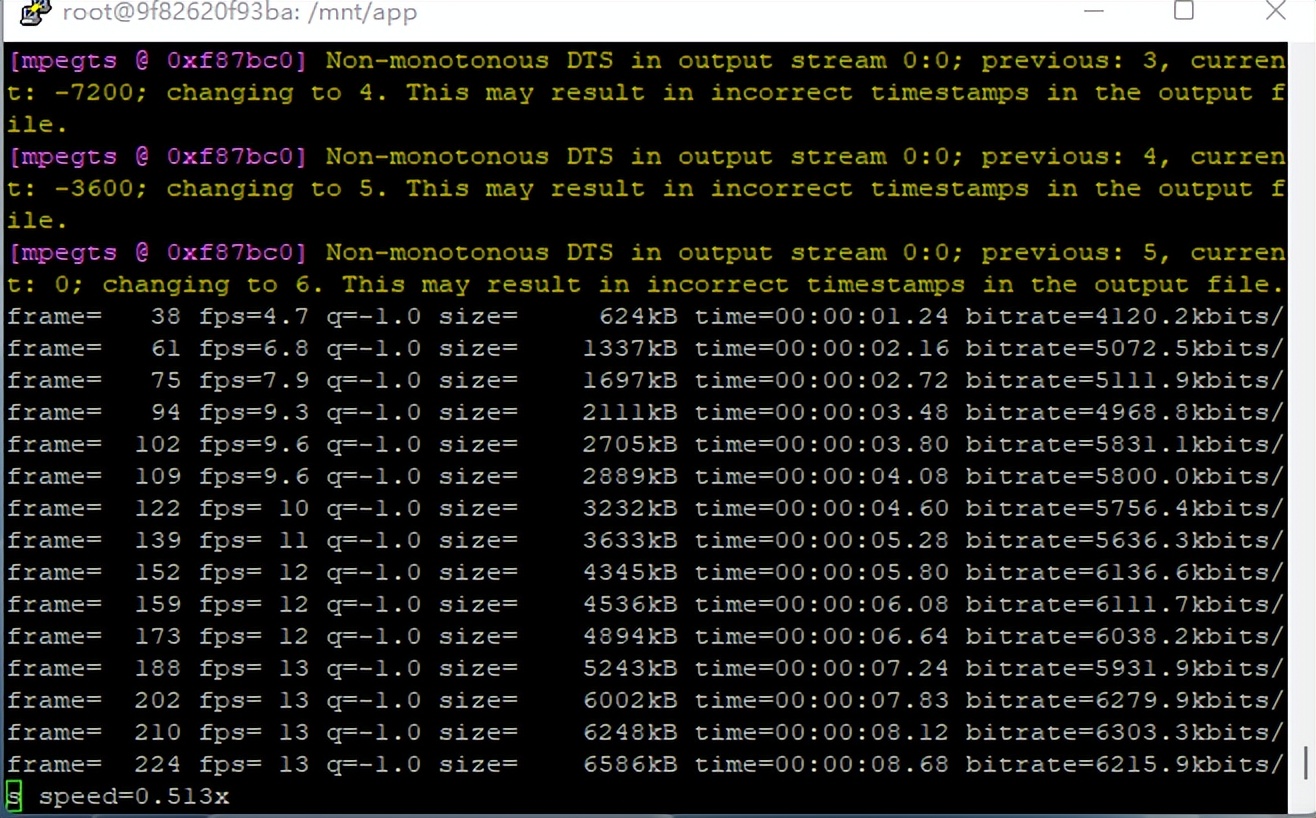This screenshot has height=818, width=1316.
Task: Click the timestamp time=00:00:06.08
Action: (x=822, y=605)
